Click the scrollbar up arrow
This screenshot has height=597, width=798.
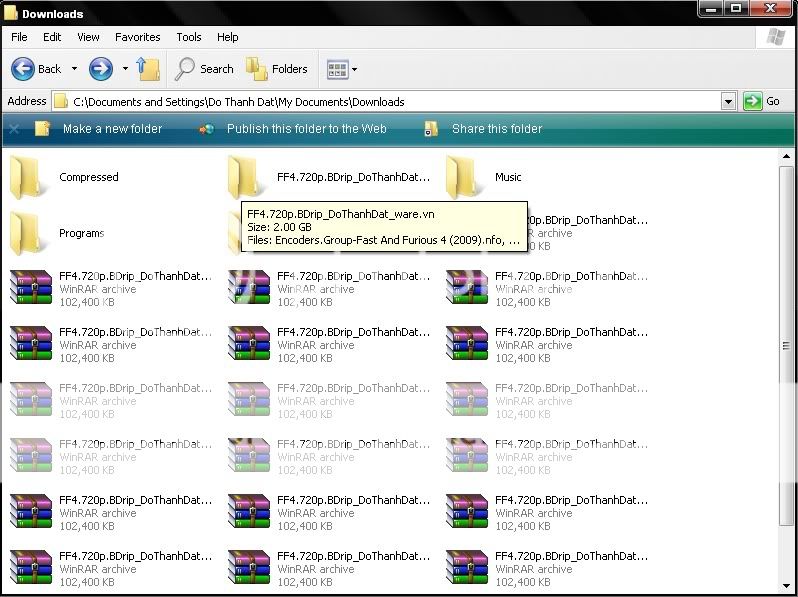click(x=786, y=157)
